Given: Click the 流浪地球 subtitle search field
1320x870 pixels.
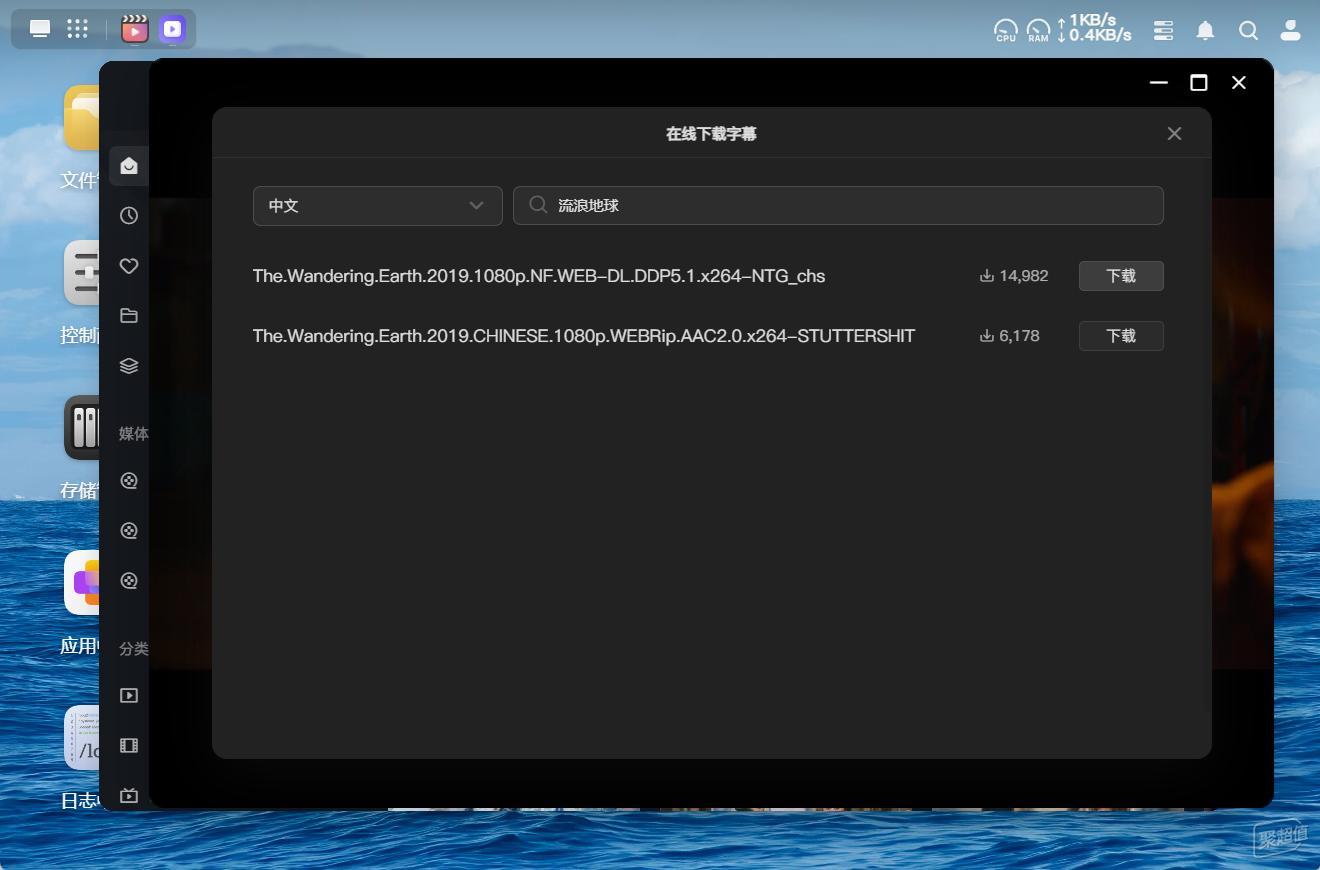Looking at the screenshot, I should coord(838,206).
